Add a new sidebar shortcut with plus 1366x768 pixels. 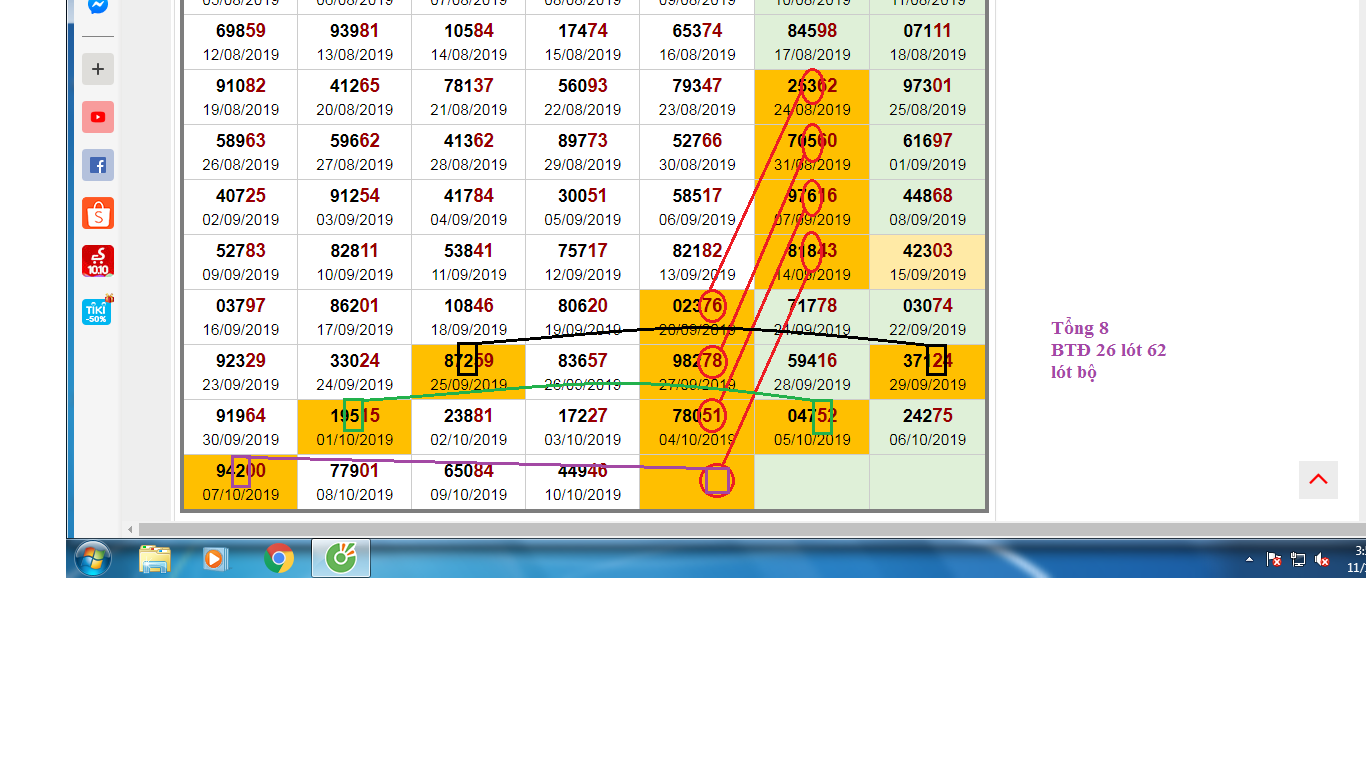(98, 69)
